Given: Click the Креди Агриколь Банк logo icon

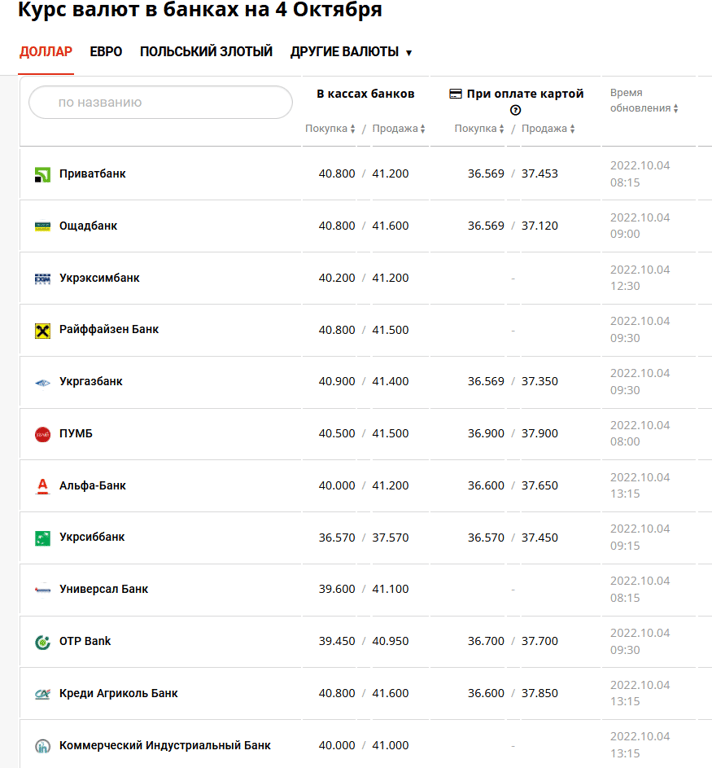Looking at the screenshot, I should (43, 694).
